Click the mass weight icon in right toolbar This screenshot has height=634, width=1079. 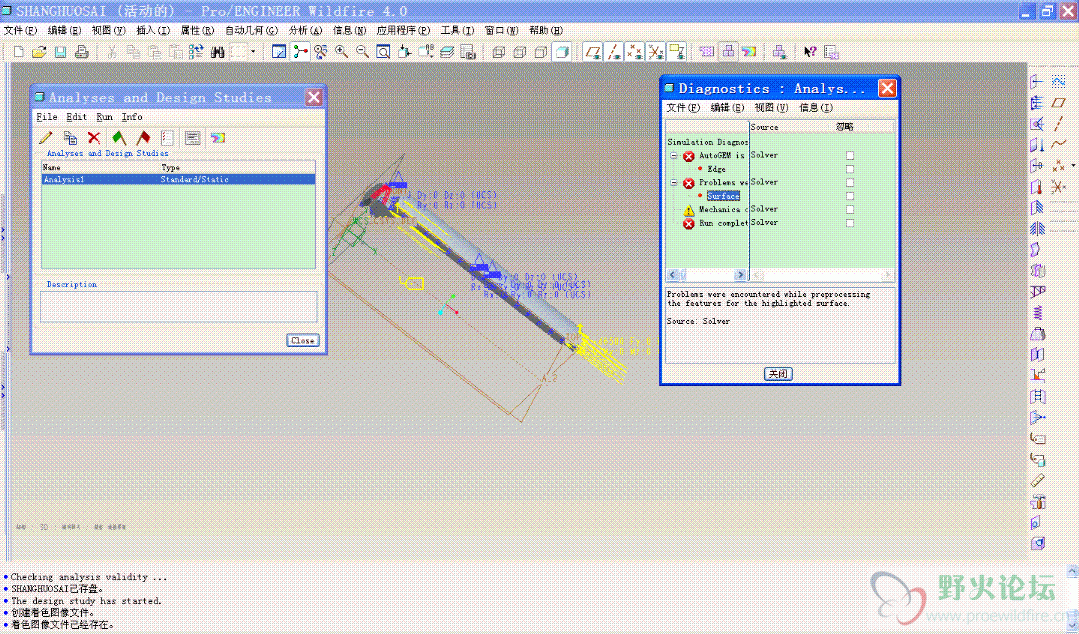[x=1038, y=333]
